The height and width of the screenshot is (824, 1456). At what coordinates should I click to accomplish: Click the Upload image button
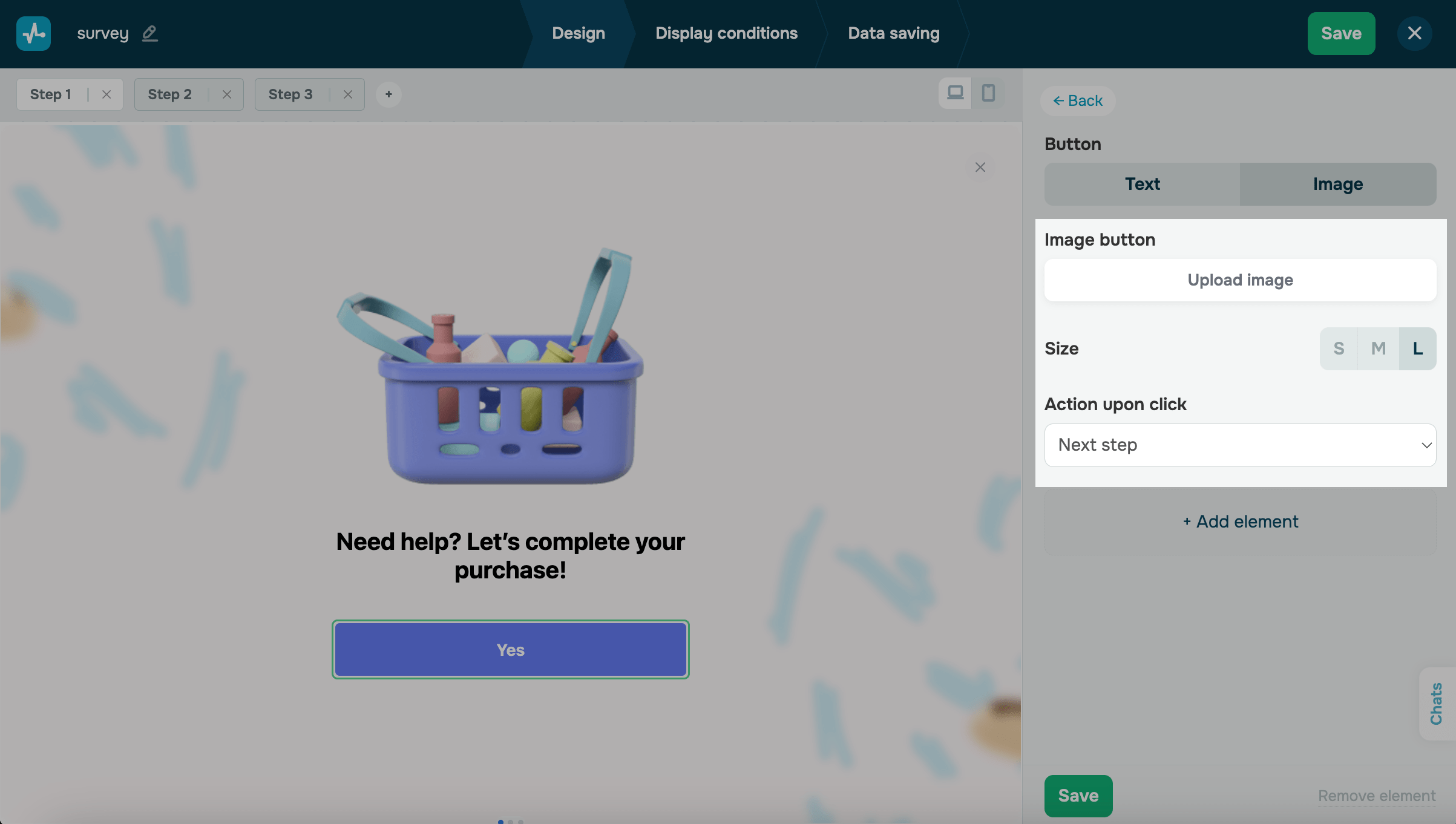coord(1240,280)
